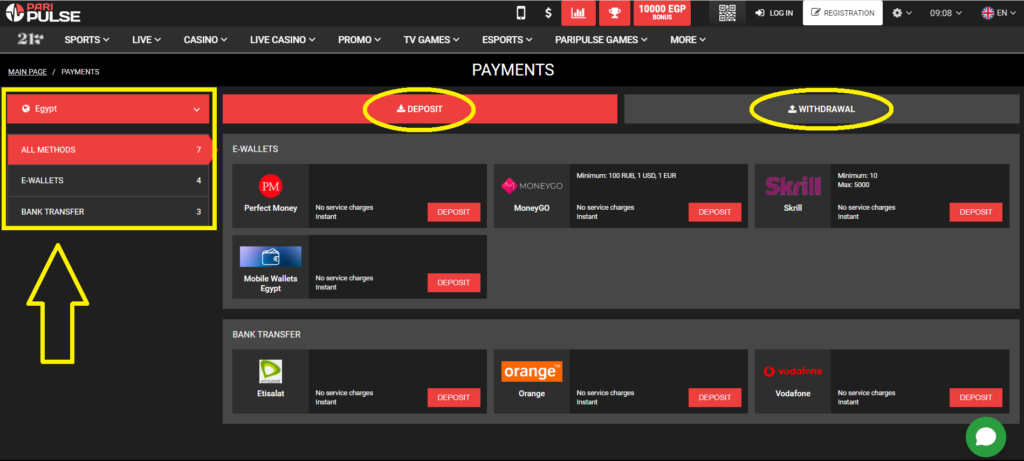Click the Registration button

coord(842,13)
